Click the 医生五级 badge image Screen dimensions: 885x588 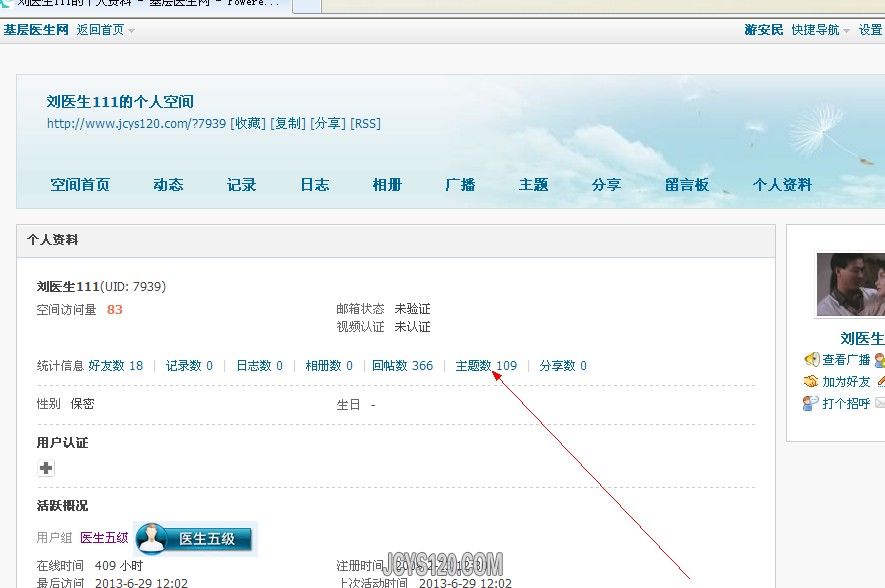(x=195, y=539)
